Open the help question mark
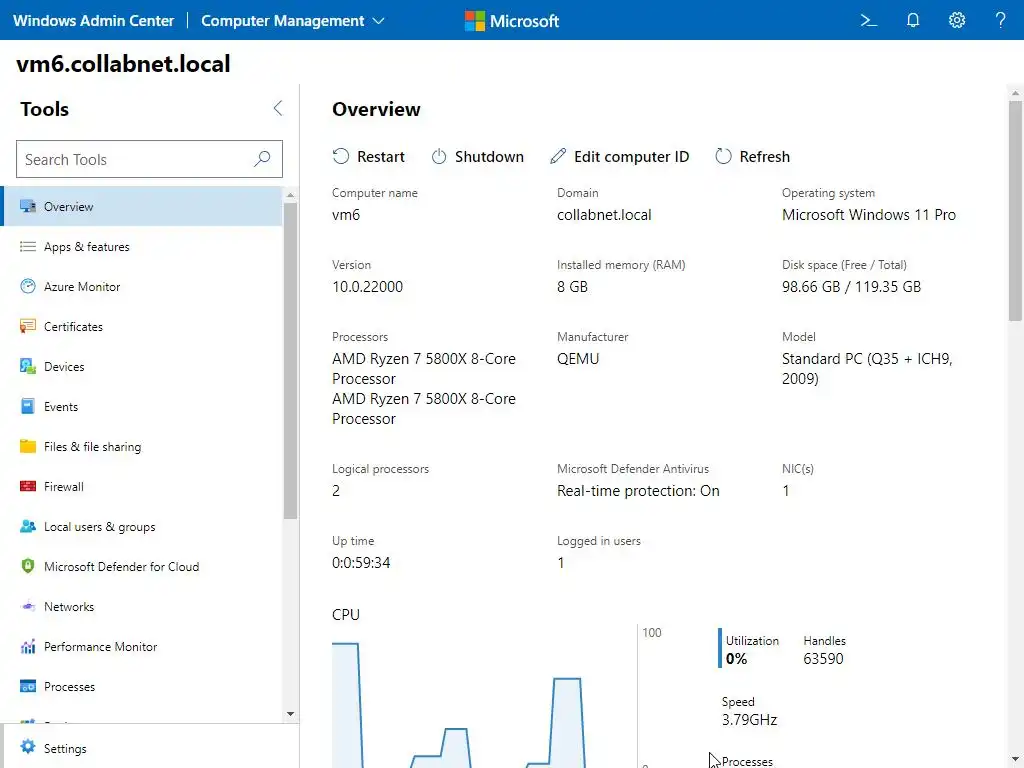The height and width of the screenshot is (768, 1024). [x=1000, y=20]
